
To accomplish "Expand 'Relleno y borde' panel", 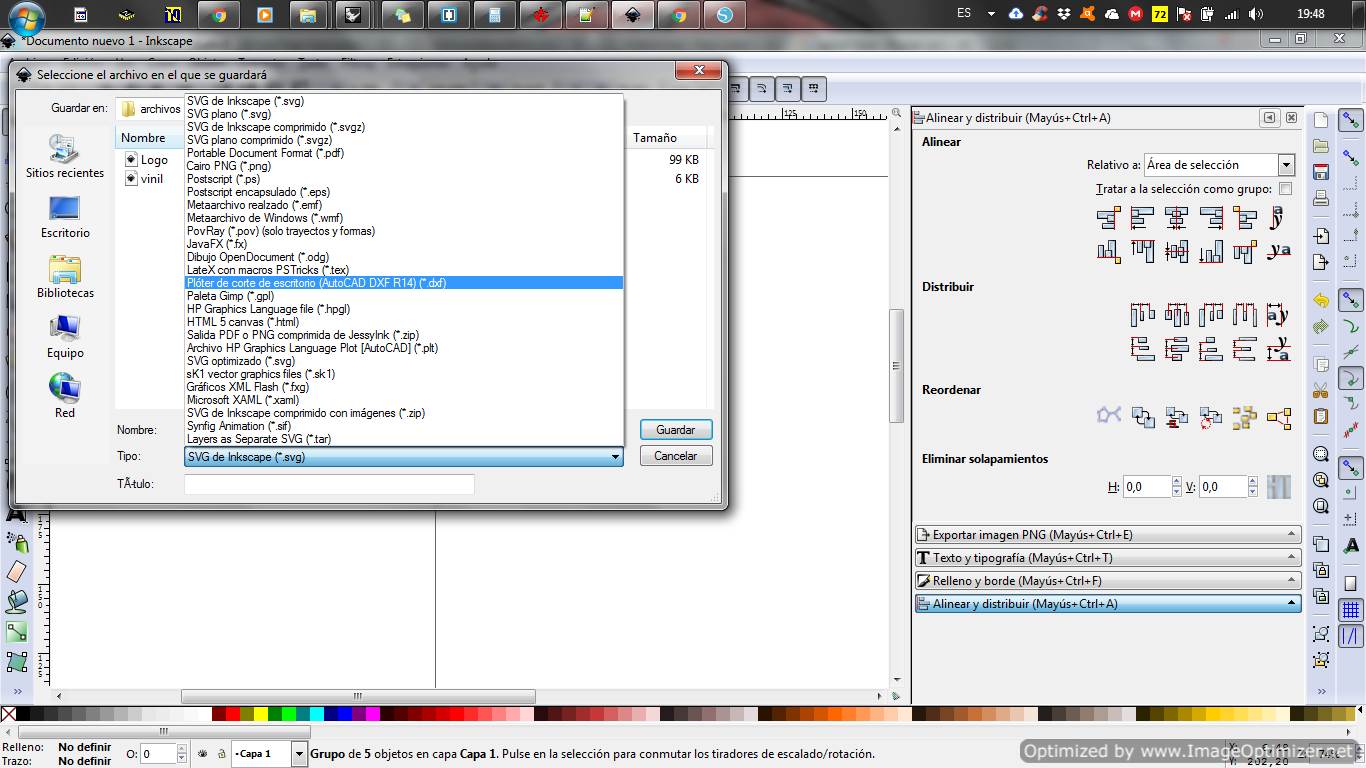I will click(1108, 581).
